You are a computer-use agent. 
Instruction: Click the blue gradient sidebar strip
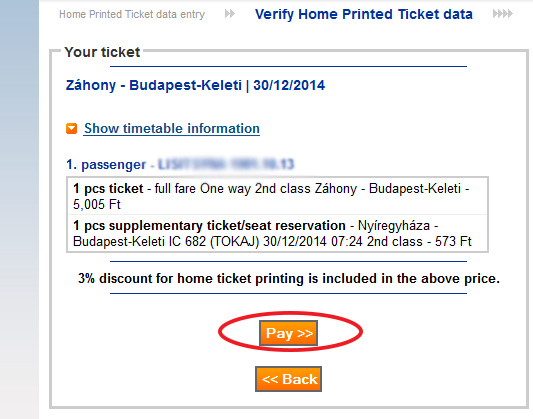pyautogui.click(x=19, y=209)
